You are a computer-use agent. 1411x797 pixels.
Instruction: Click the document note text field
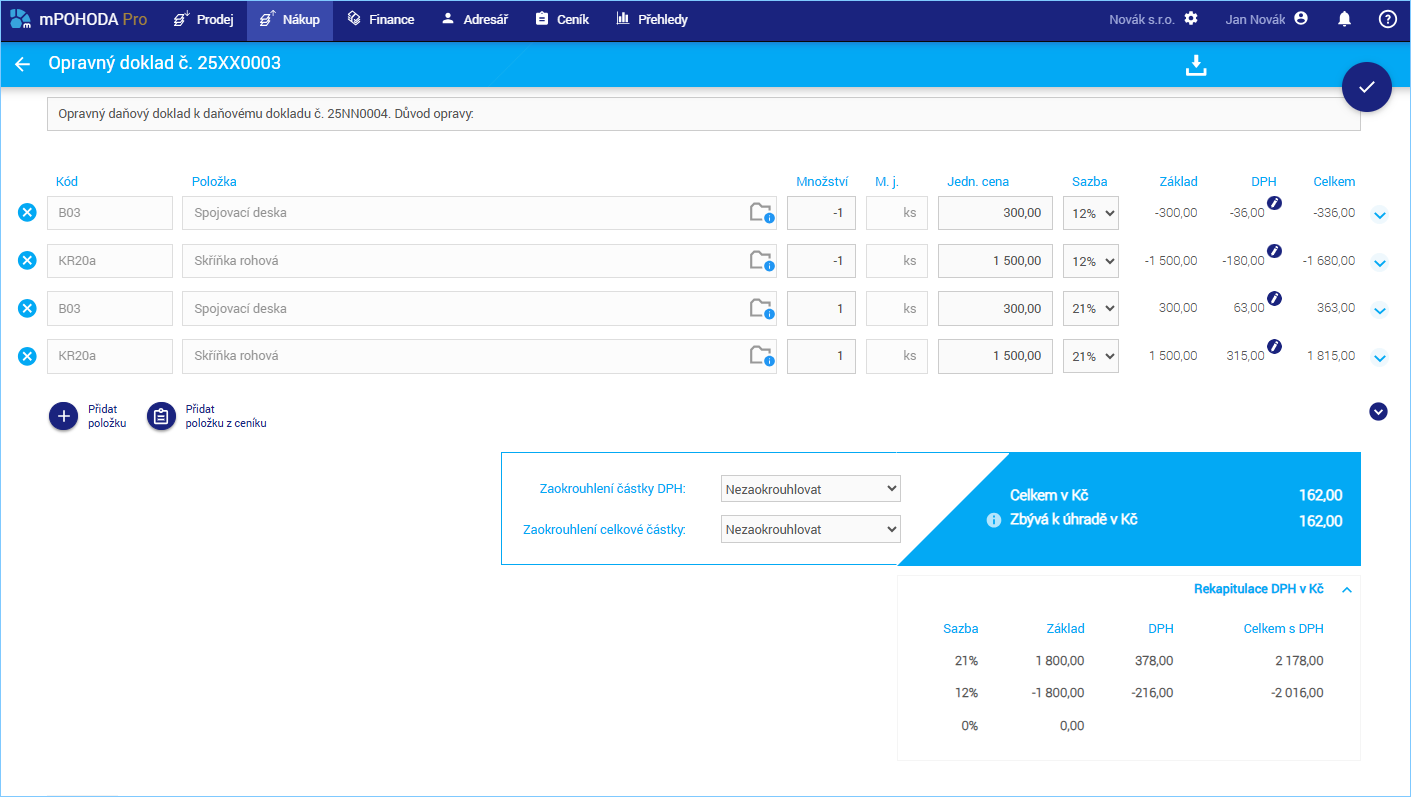[704, 114]
